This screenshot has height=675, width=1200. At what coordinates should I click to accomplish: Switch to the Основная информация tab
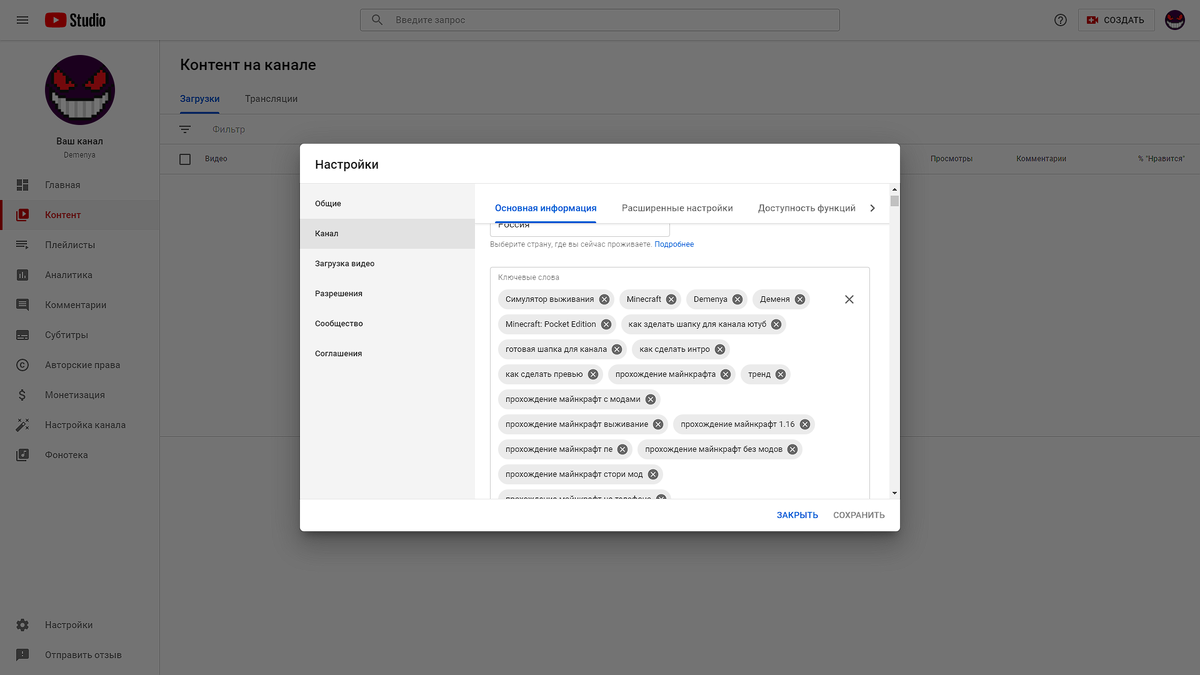pos(545,208)
